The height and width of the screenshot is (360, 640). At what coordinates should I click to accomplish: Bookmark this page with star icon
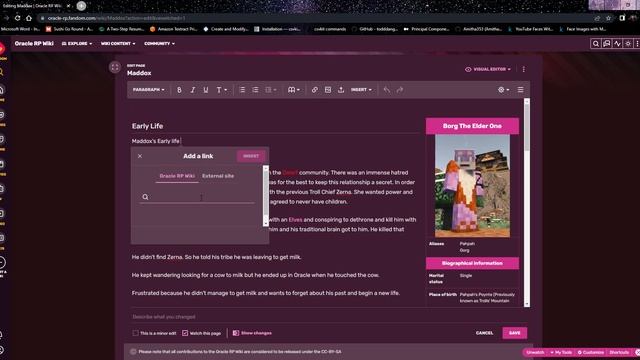click(609, 18)
